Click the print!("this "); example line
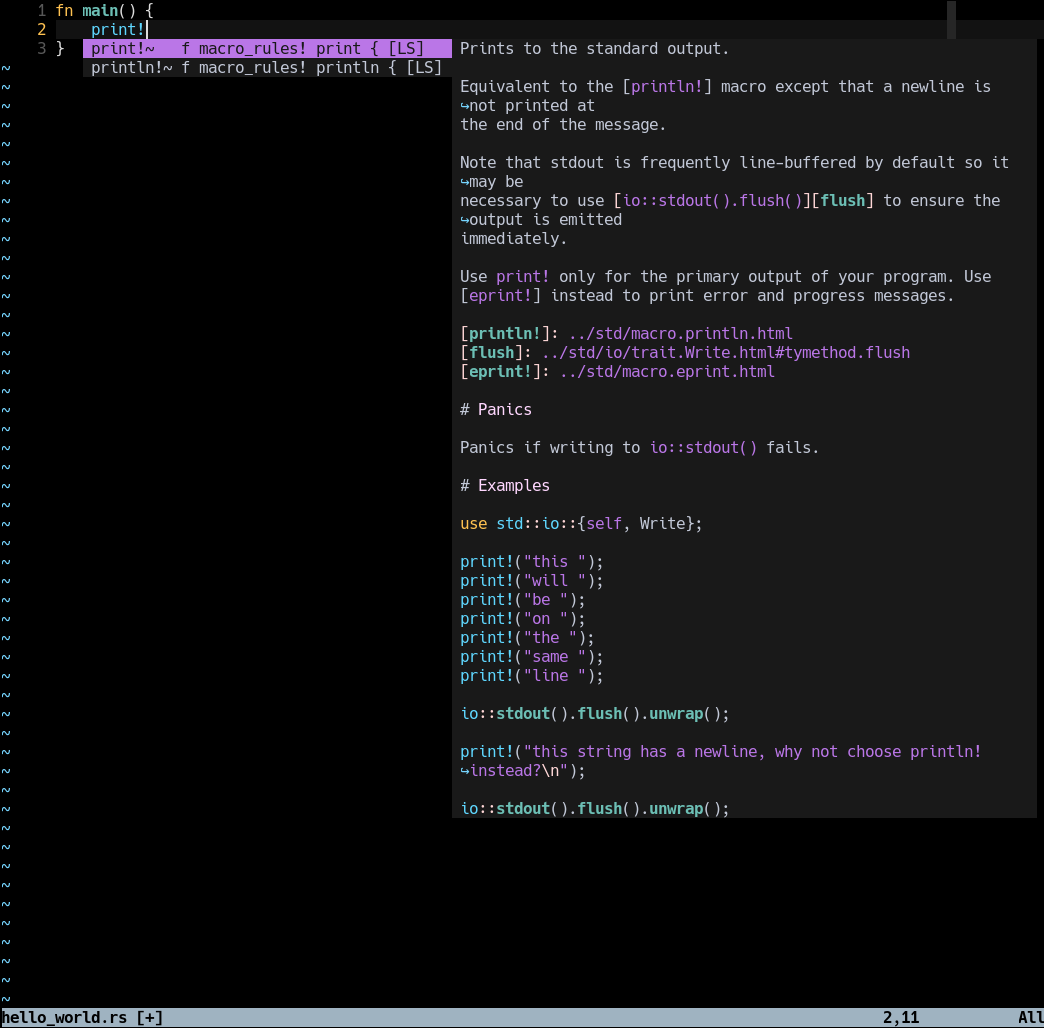1044x1028 pixels. [531, 562]
